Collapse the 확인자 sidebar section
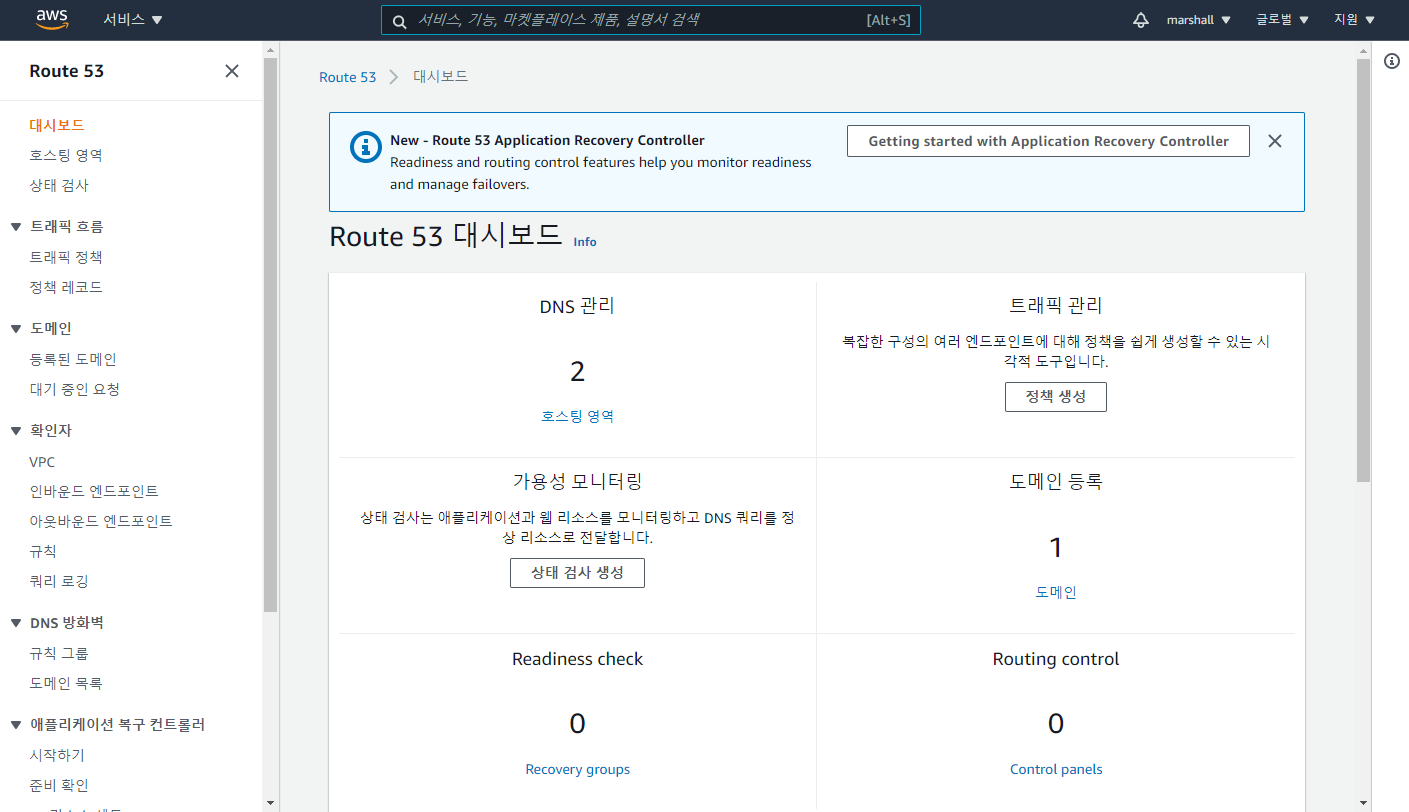The height and width of the screenshot is (812, 1409). click(16, 431)
